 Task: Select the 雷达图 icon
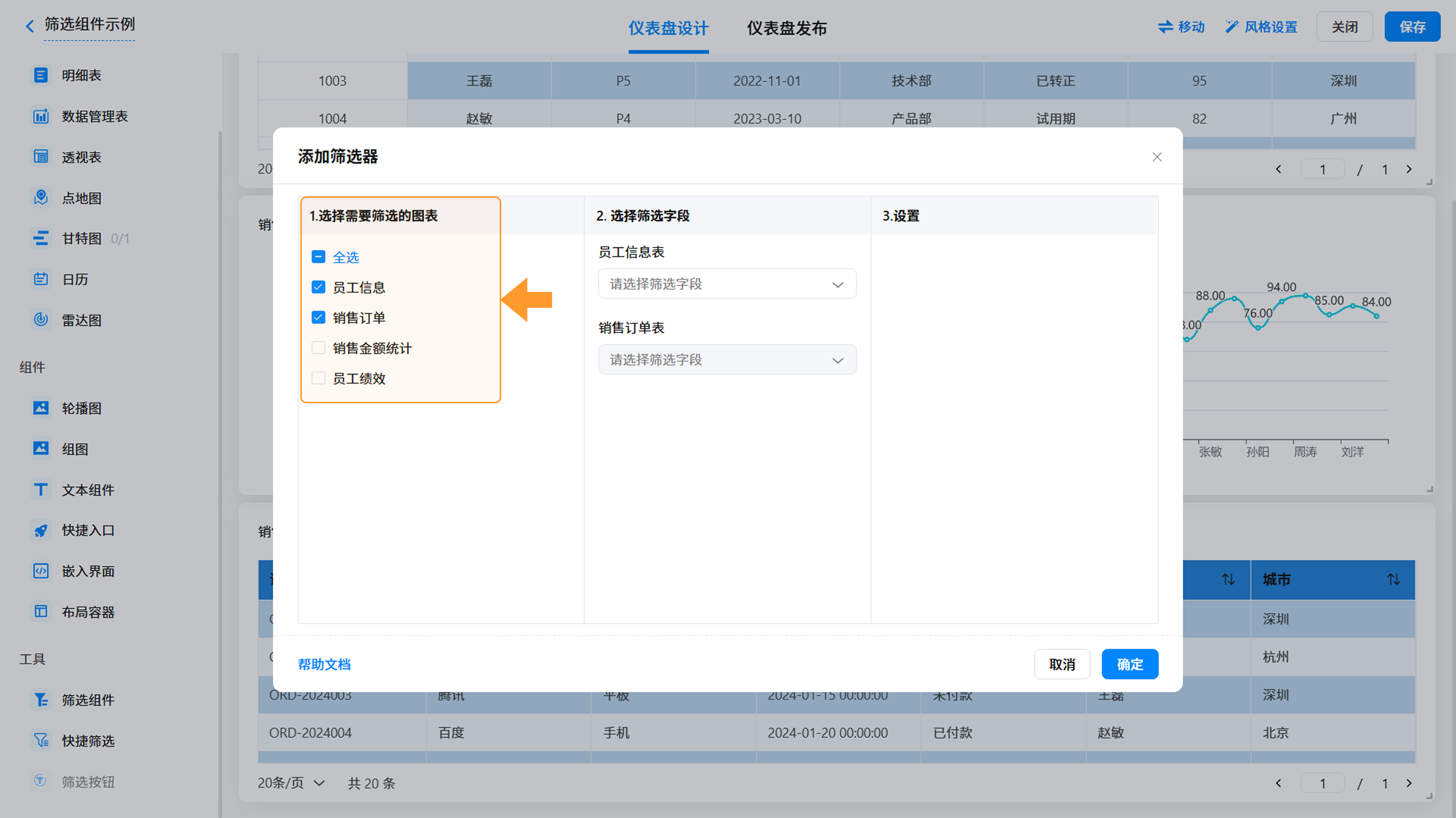tap(41, 320)
